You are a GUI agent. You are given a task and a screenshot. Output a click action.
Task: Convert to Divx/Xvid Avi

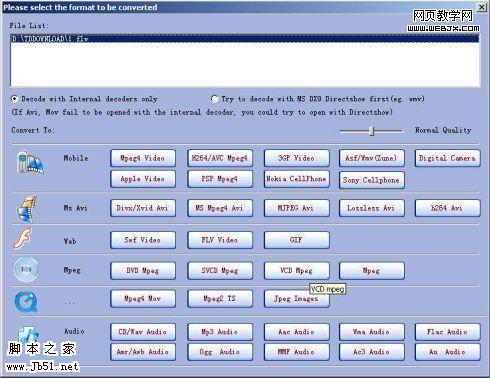143,208
